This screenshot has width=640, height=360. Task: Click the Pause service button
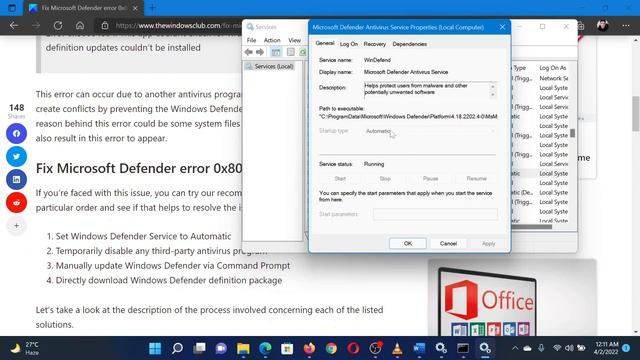pos(430,178)
